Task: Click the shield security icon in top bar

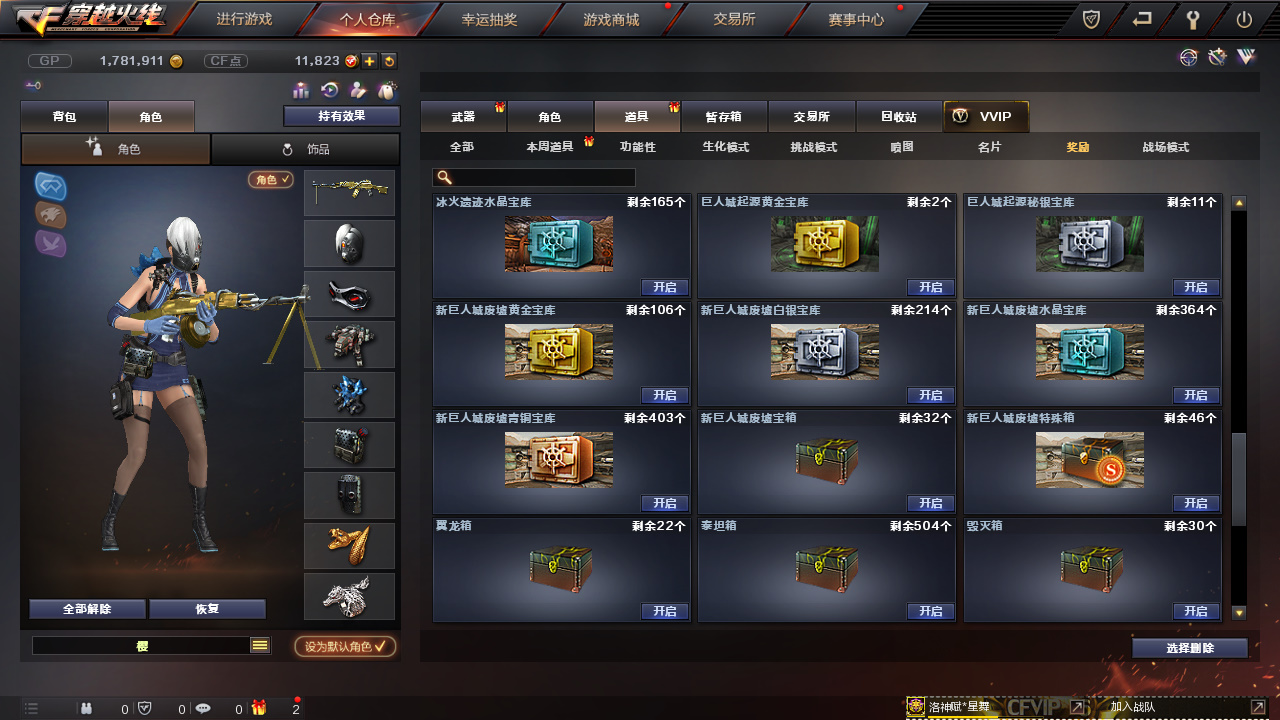Action: click(1092, 19)
